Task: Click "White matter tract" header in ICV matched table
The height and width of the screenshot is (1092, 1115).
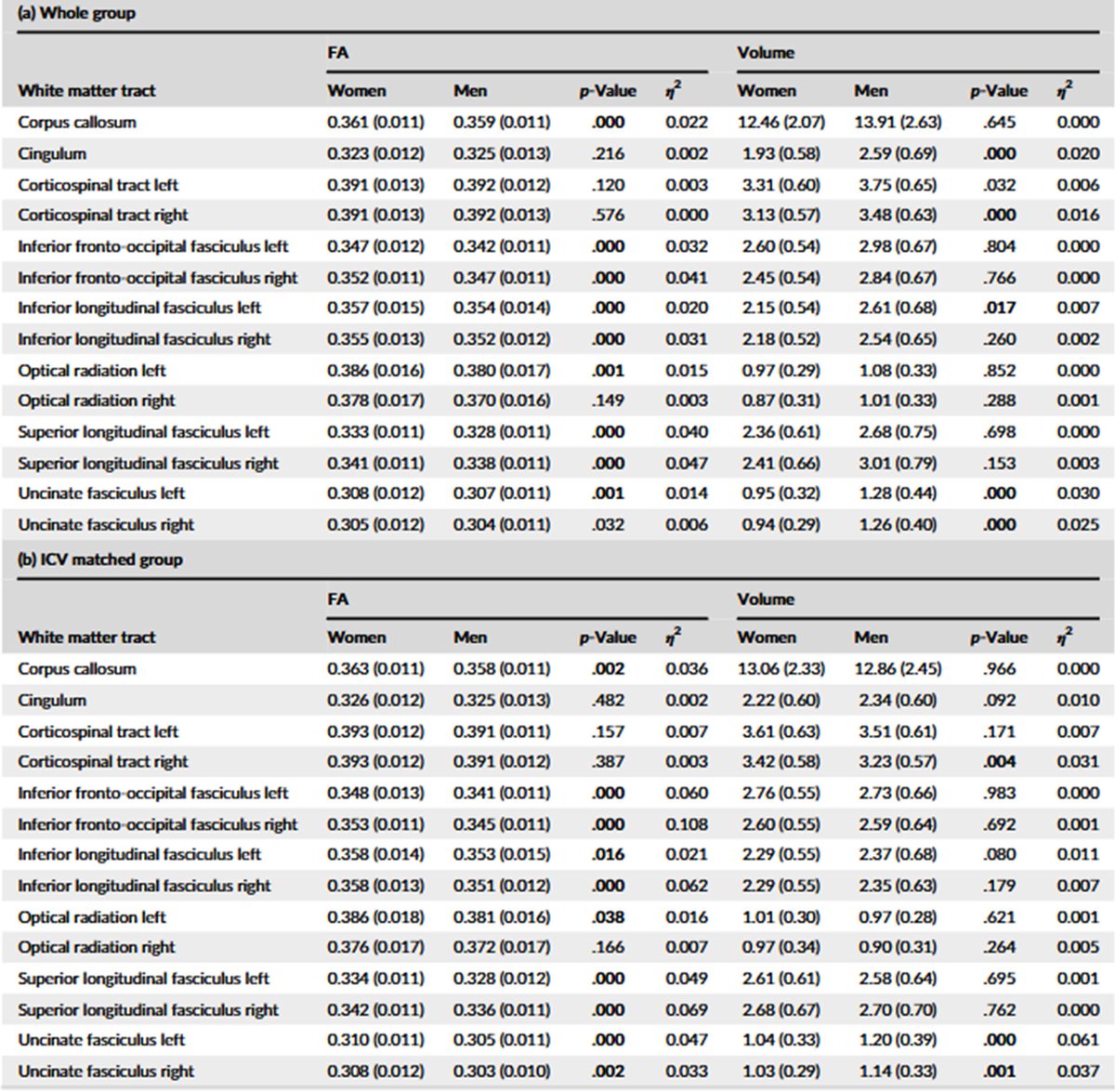Action: [x=86, y=638]
